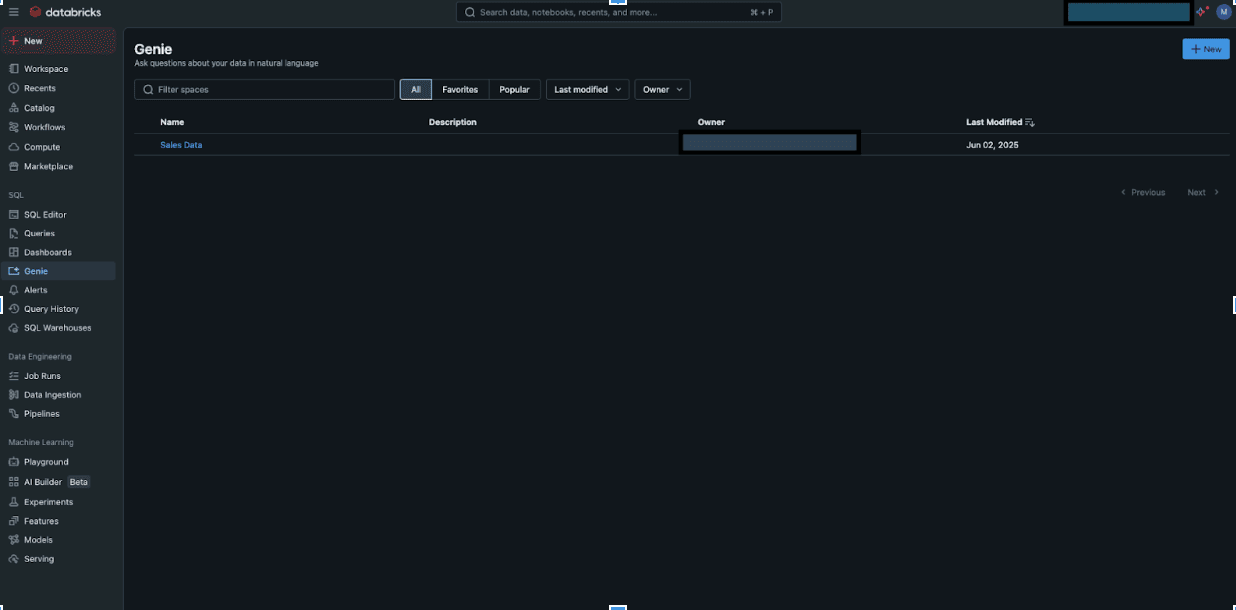Go to the Previous page
Image resolution: width=1236 pixels, height=610 pixels.
click(1143, 192)
